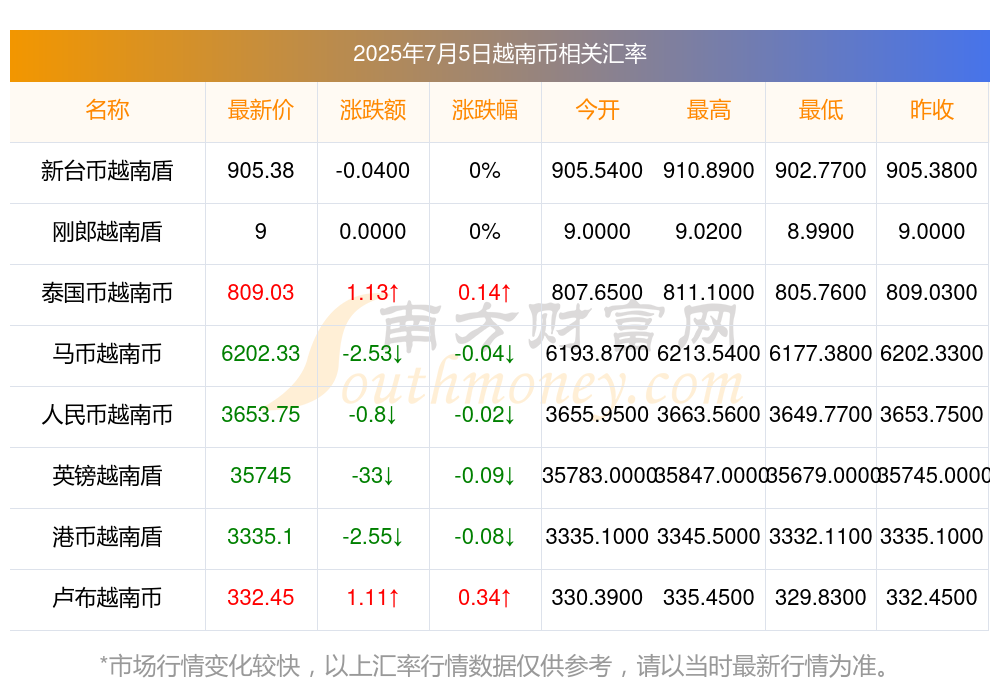Screen dimensions: 1000x698
Task: Select open value 6193.8700
Action: click(x=597, y=353)
